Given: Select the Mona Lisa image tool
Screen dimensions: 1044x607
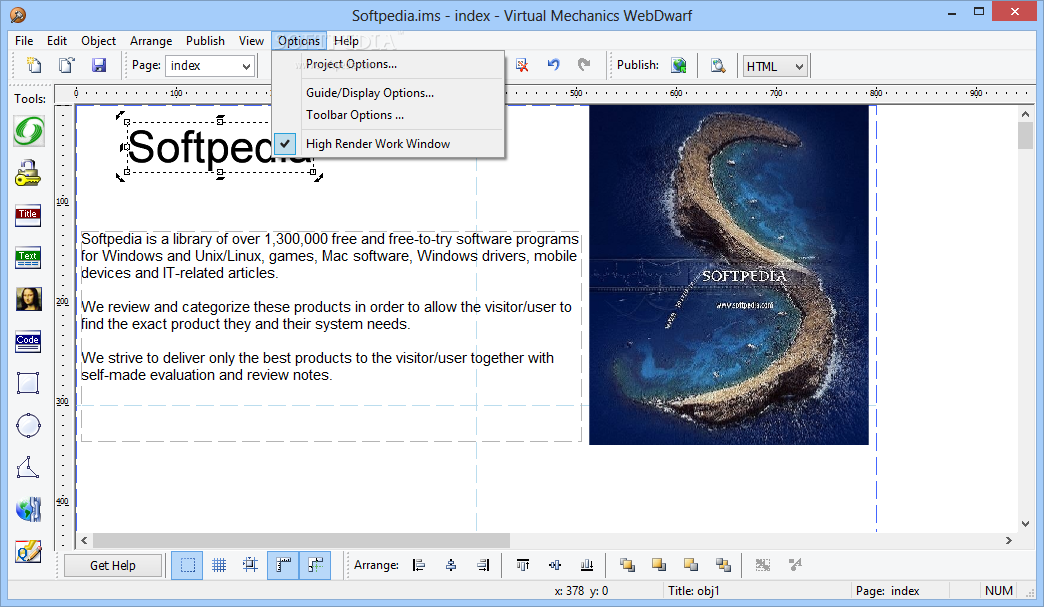Looking at the screenshot, I should tap(29, 300).
